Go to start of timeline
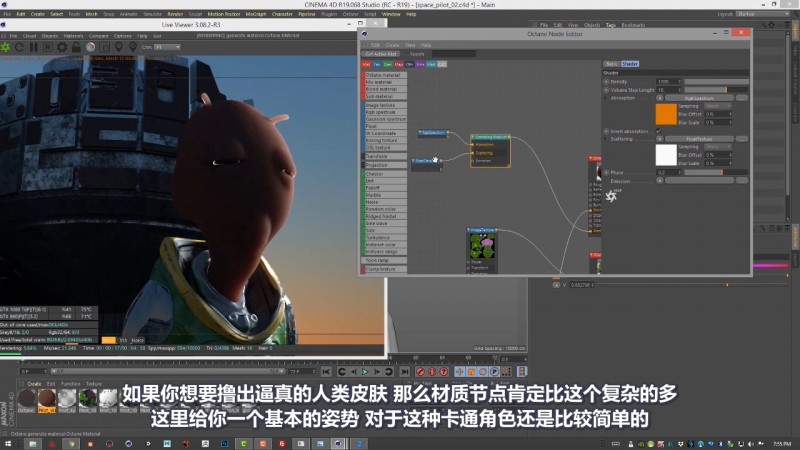Screen dimensions: 800x450 [x=326, y=371]
